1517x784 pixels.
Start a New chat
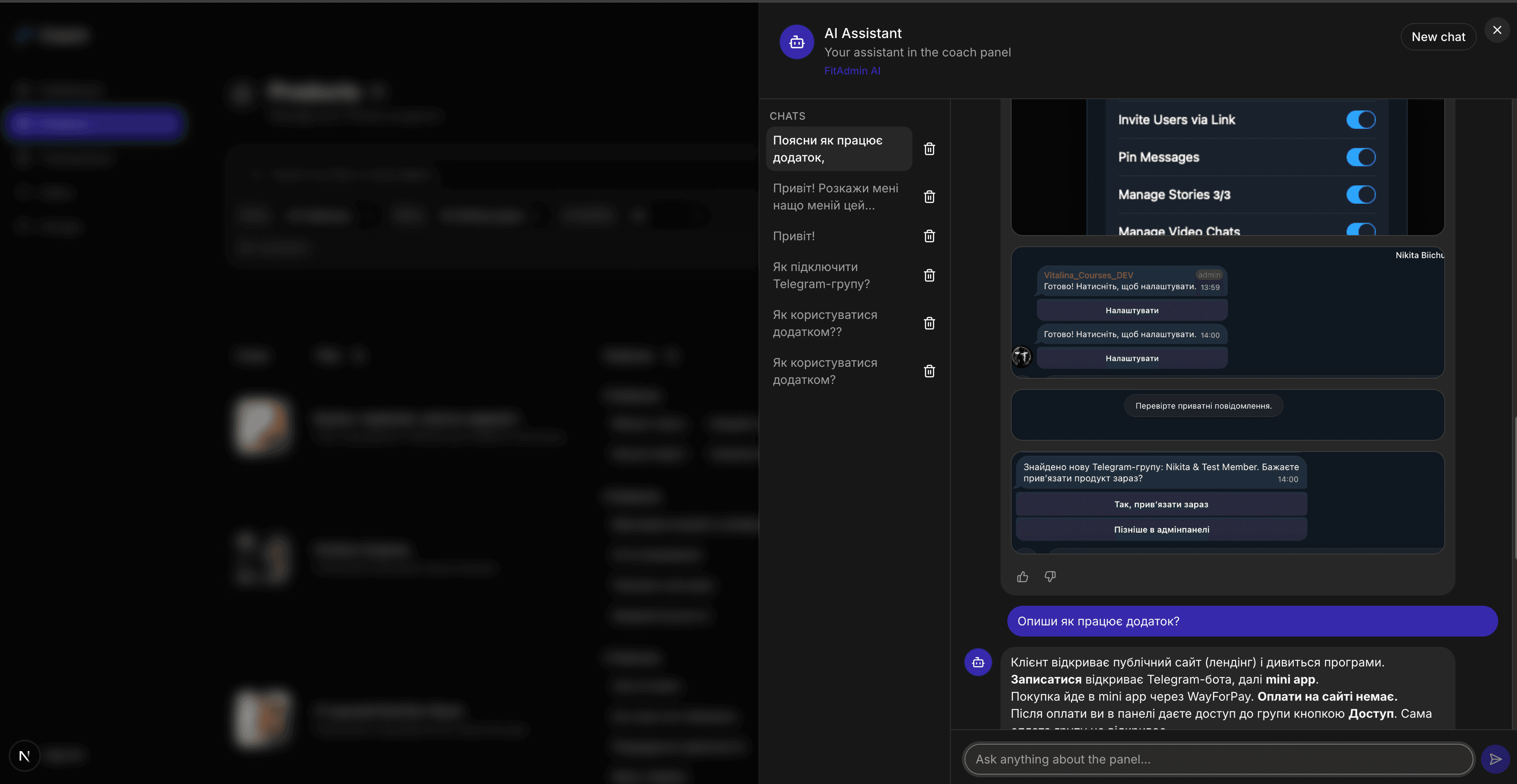[x=1438, y=36]
